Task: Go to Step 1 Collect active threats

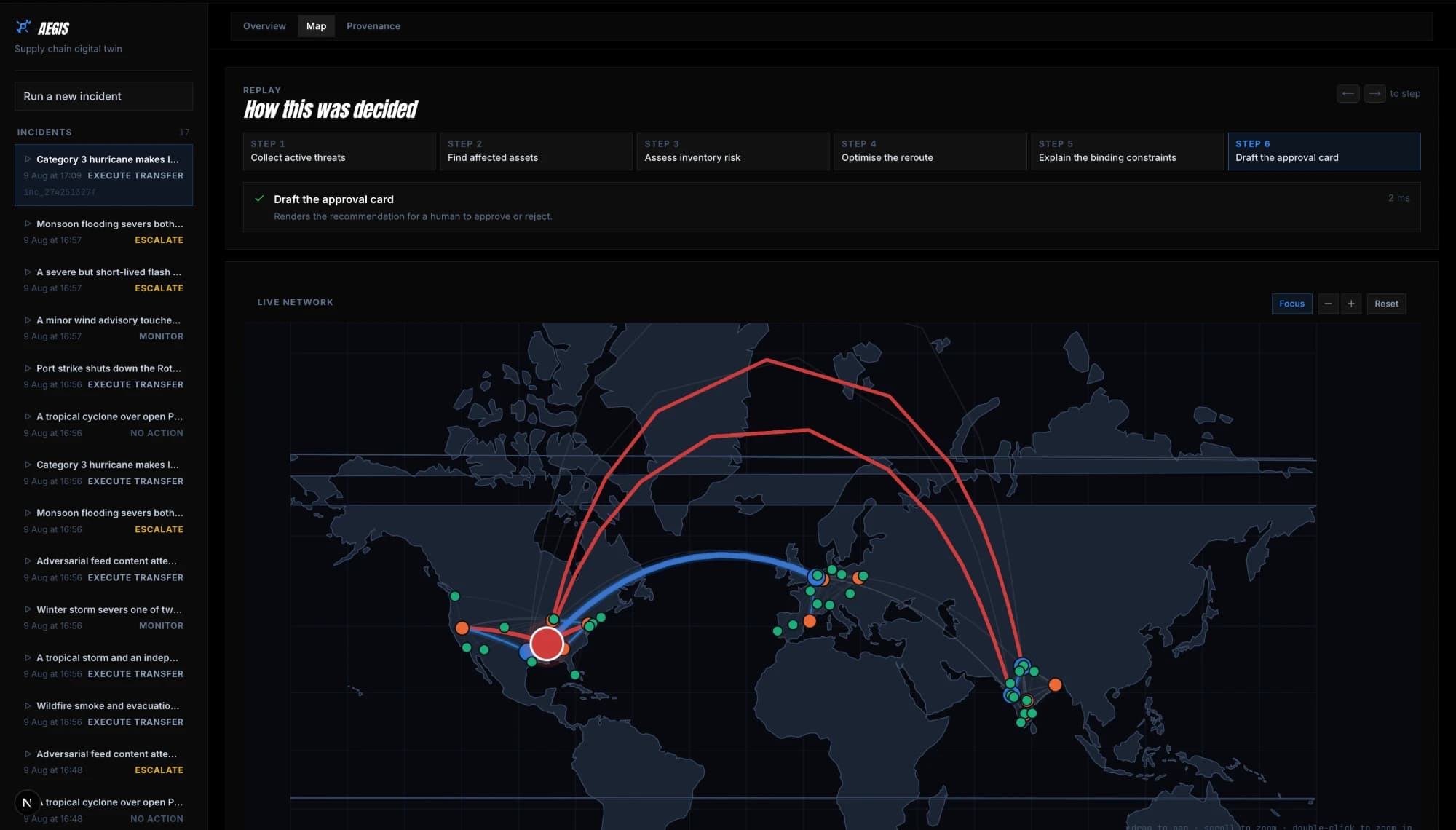Action: coord(339,151)
